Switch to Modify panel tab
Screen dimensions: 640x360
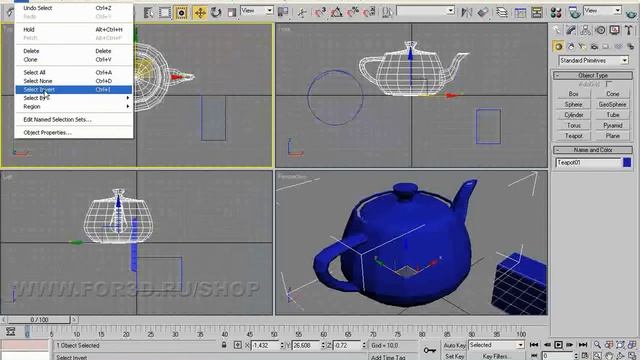pos(571,30)
